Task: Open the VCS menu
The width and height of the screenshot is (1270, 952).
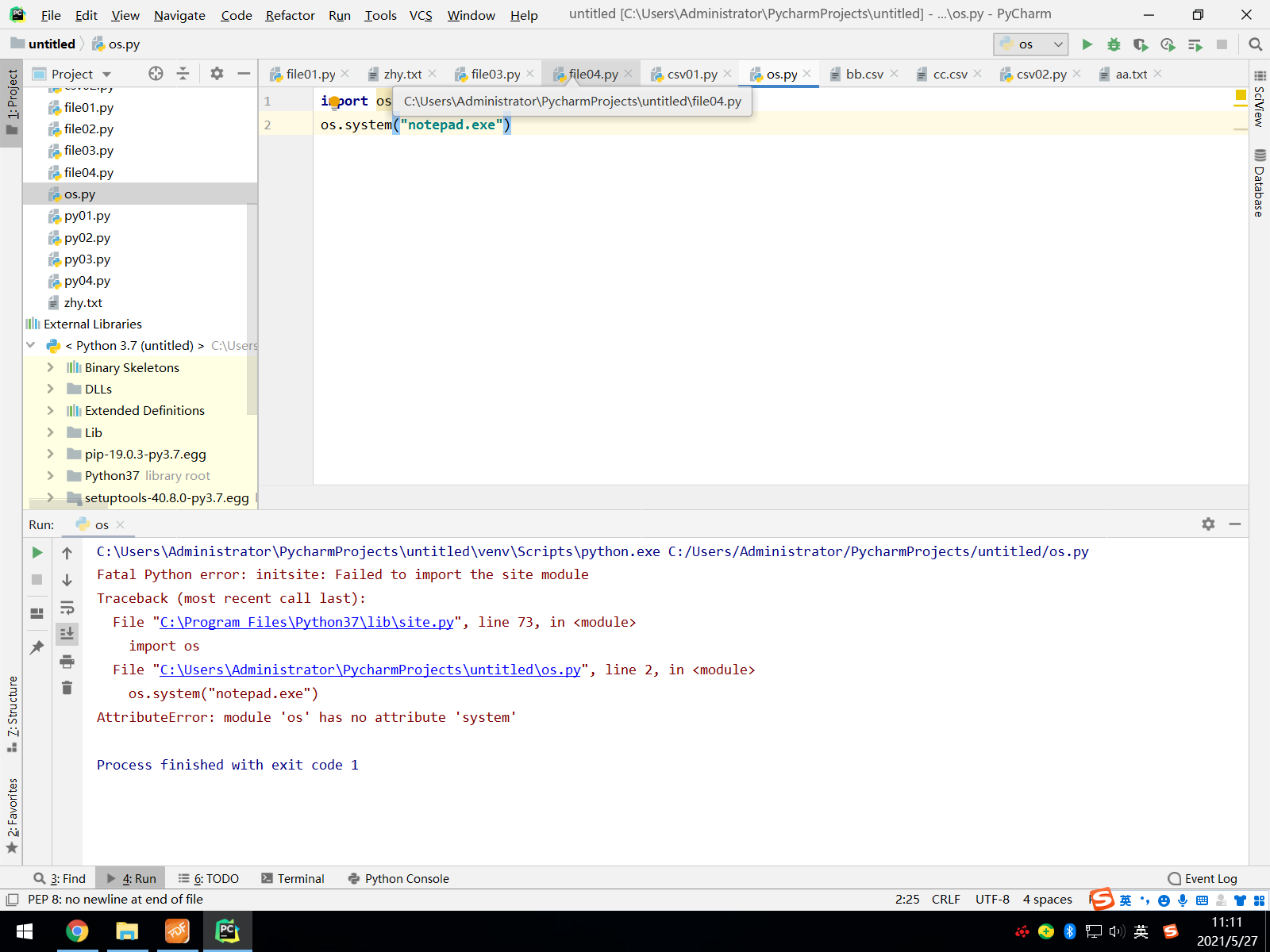Action: point(421,15)
